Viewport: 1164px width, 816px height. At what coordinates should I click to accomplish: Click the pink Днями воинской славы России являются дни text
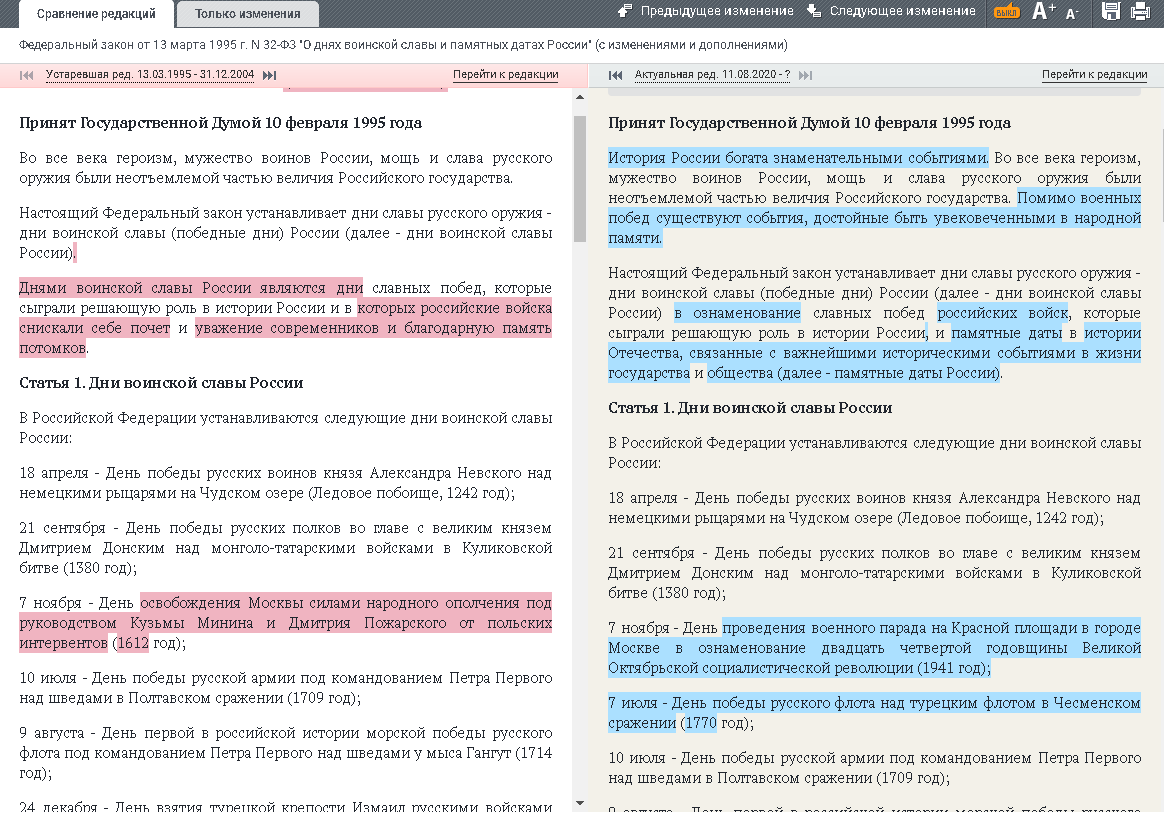pos(191,287)
